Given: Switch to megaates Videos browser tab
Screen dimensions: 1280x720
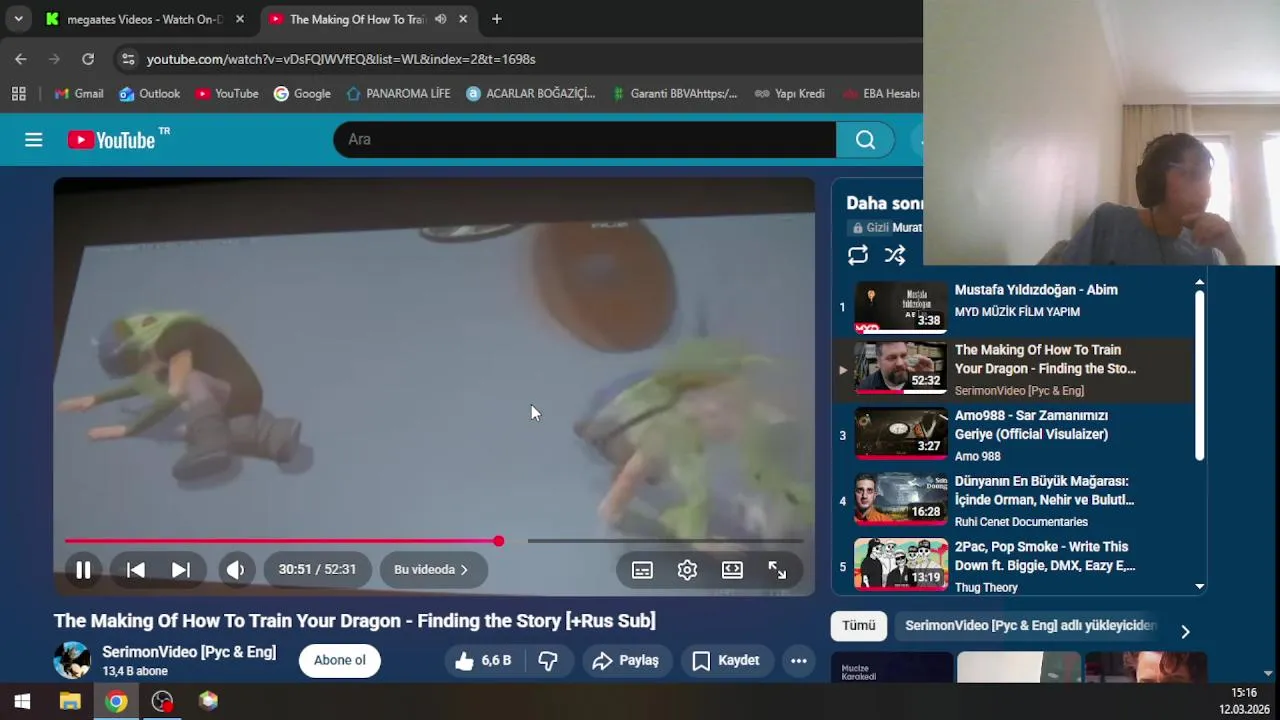Looking at the screenshot, I should click(145, 19).
